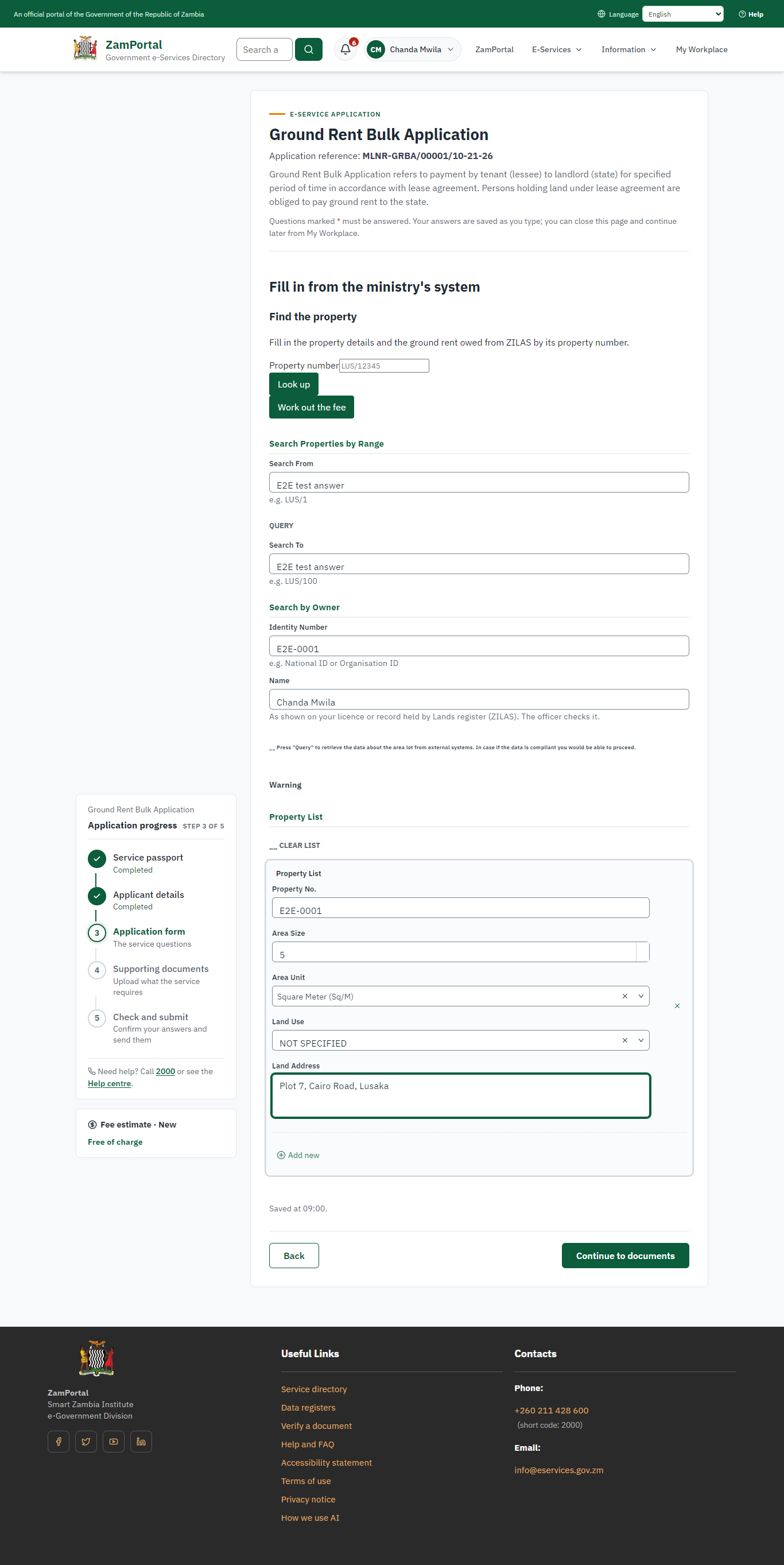Screen dimensions: 784x1565
Task: Focus the Search From field
Action: click(x=479, y=482)
